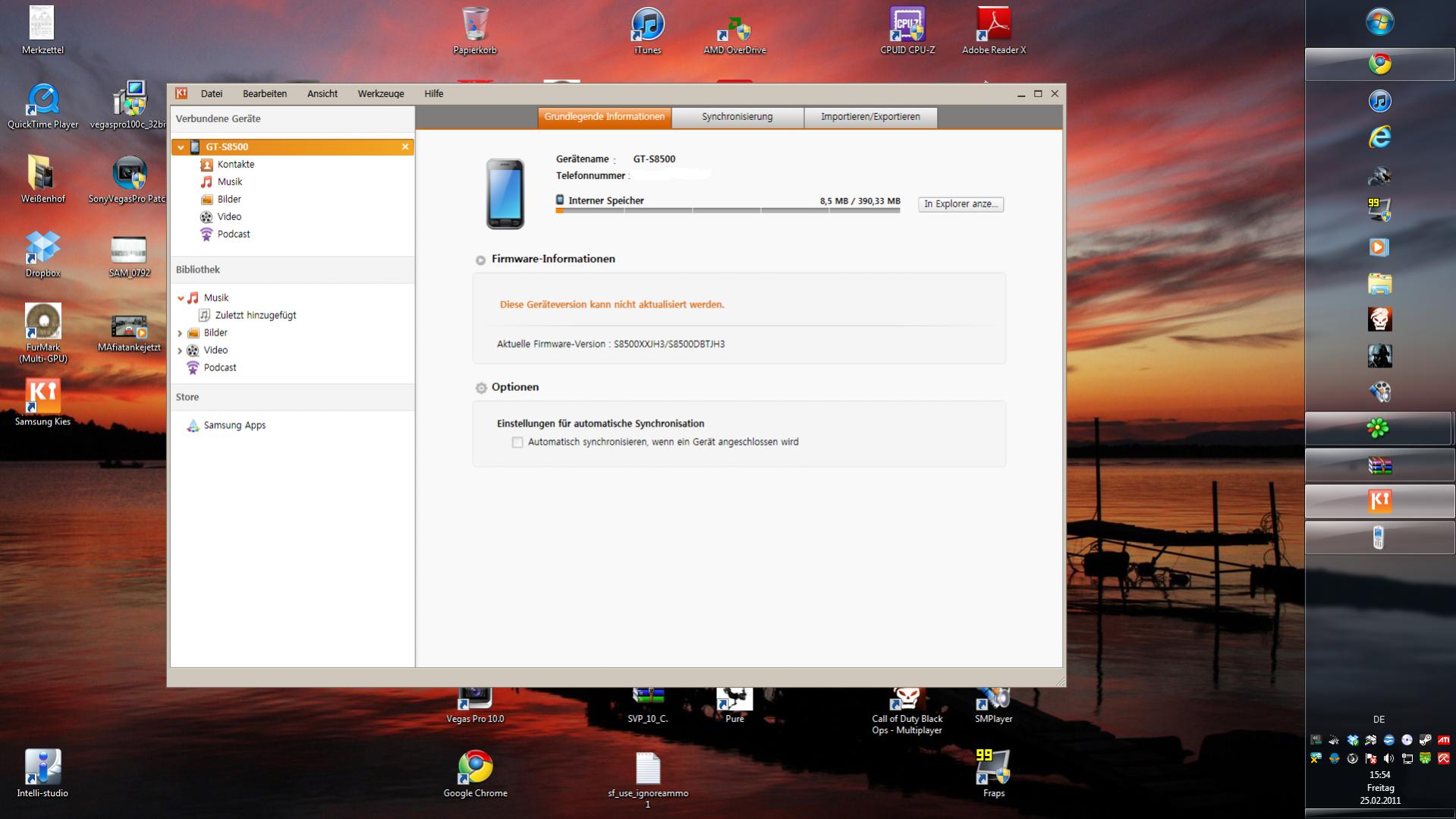This screenshot has height=819, width=1456.
Task: Collapse the GT-S8500 device tree
Action: point(181,147)
